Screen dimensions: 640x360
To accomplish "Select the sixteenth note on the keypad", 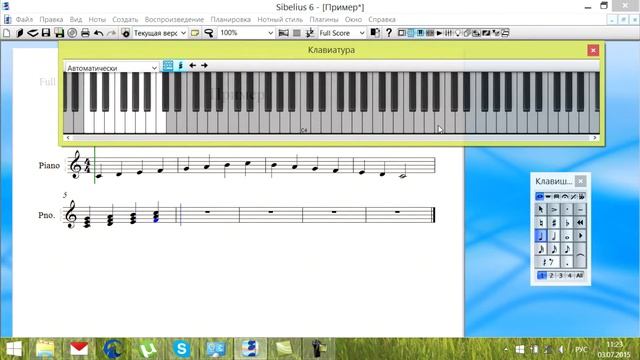I will pyautogui.click(x=554, y=249).
